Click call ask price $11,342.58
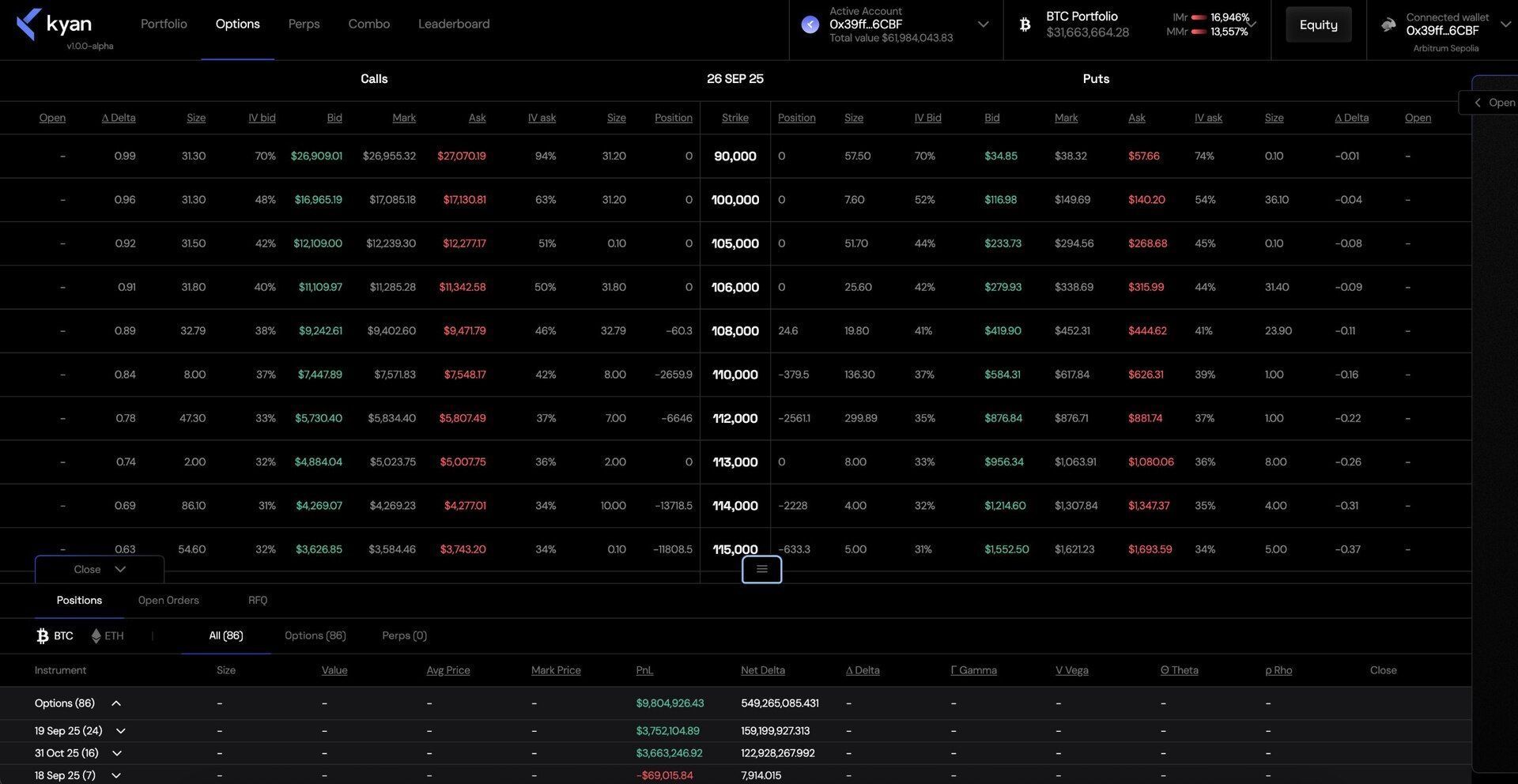 (x=463, y=287)
